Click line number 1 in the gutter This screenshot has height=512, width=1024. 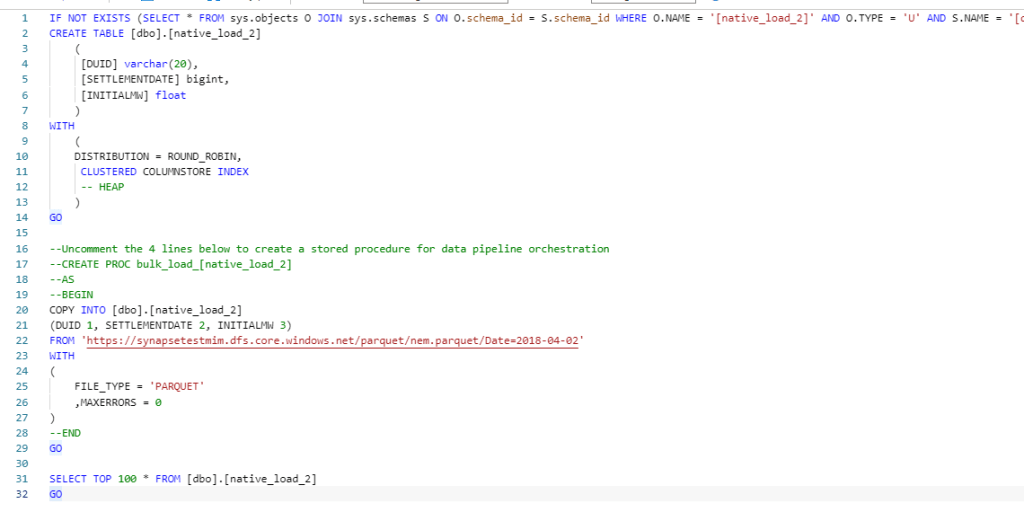pyautogui.click(x=22, y=19)
